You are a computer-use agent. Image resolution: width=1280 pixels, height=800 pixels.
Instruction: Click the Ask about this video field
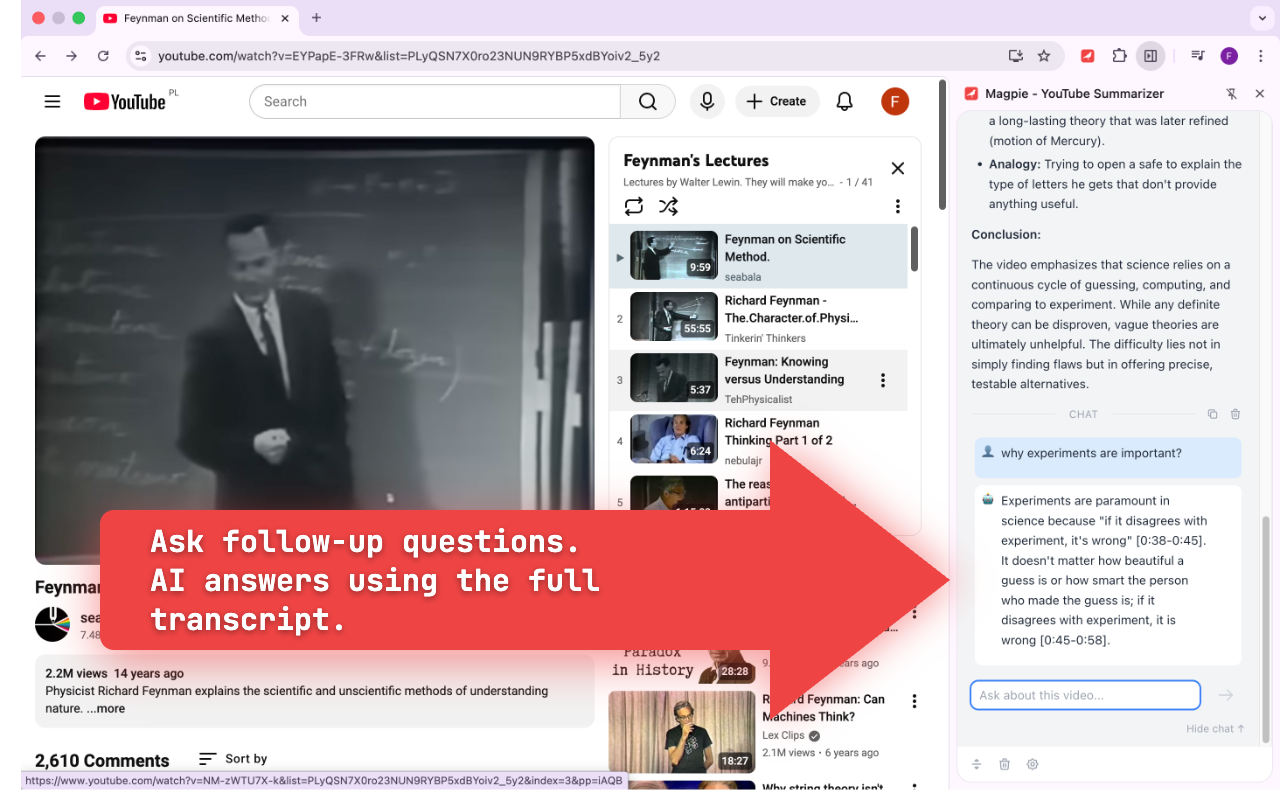point(1085,695)
